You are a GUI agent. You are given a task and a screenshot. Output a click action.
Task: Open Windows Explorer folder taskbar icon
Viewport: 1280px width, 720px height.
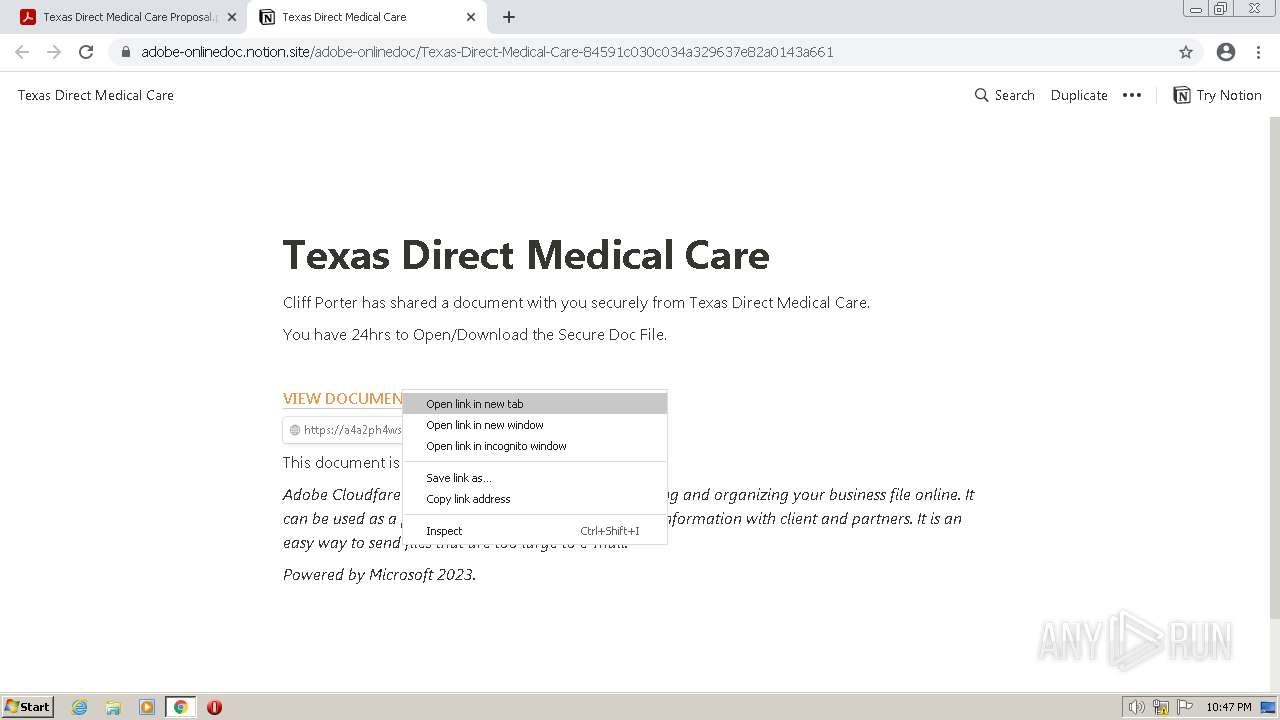pos(113,707)
